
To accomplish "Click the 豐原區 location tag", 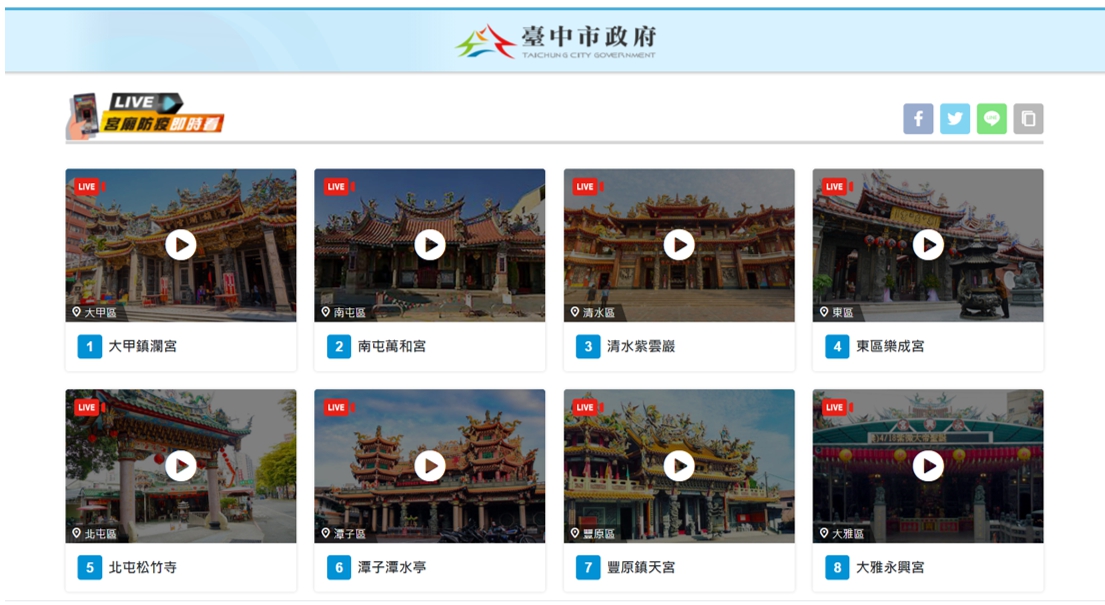I will (x=594, y=534).
